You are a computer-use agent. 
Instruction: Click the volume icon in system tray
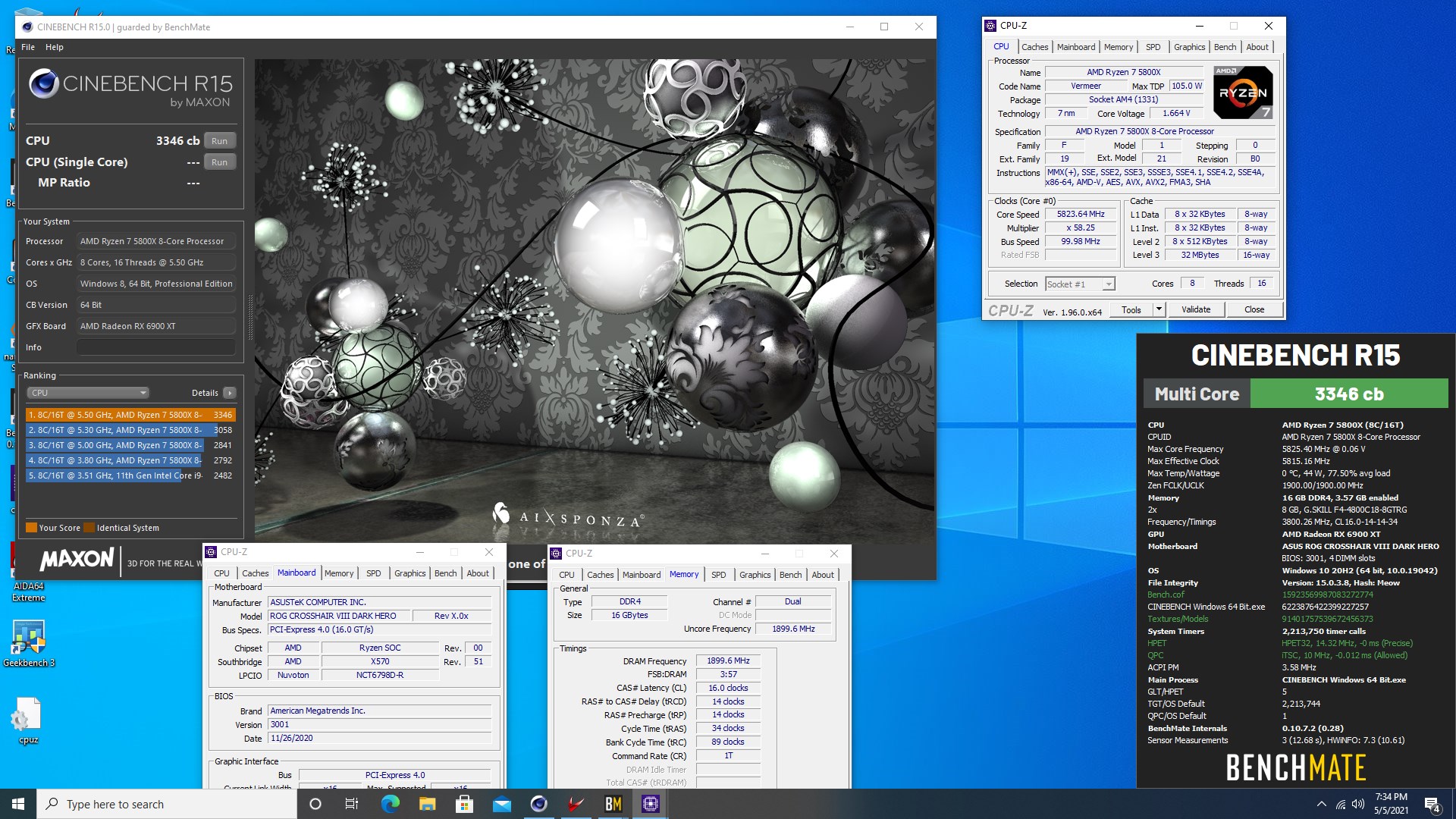click(x=1358, y=804)
